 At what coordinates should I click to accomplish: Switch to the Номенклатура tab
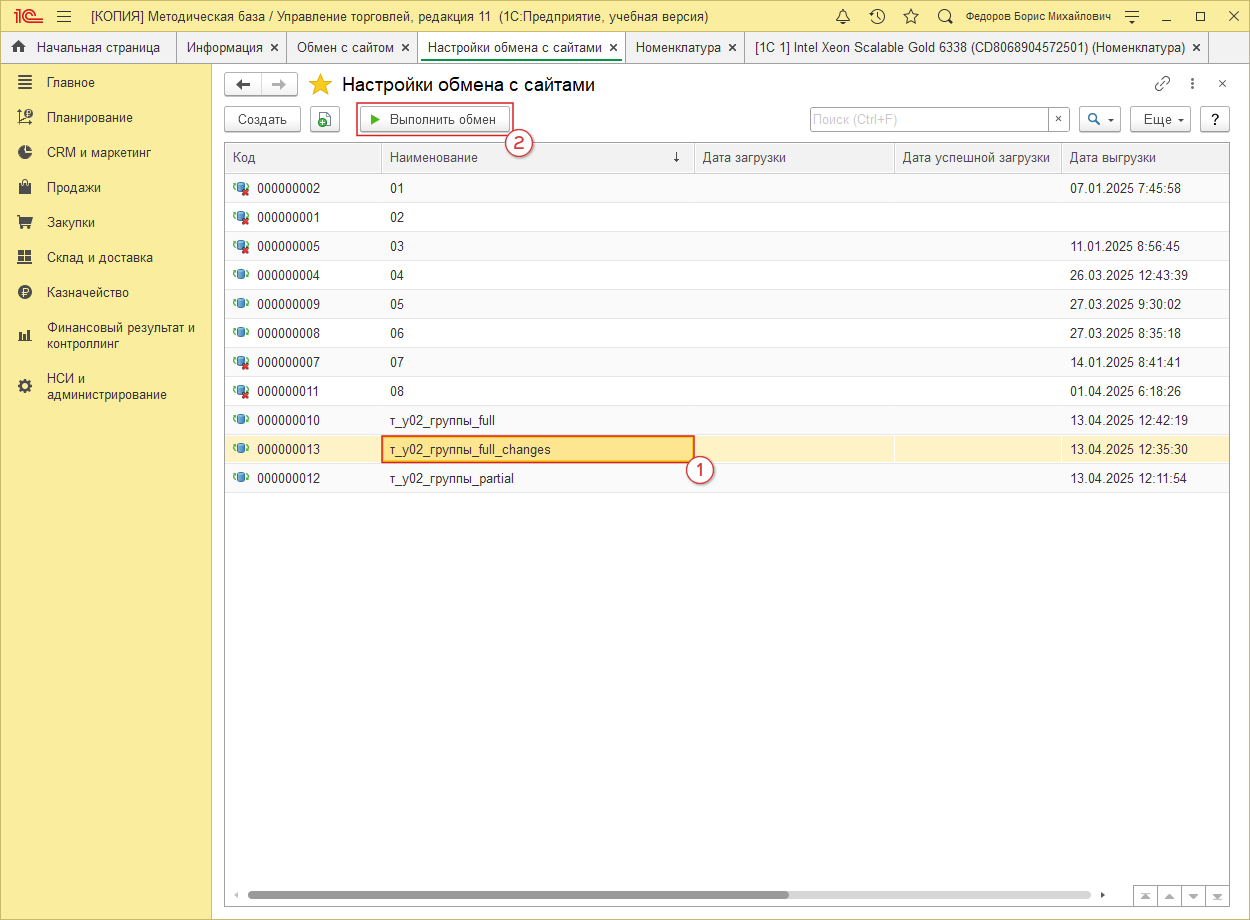678,47
